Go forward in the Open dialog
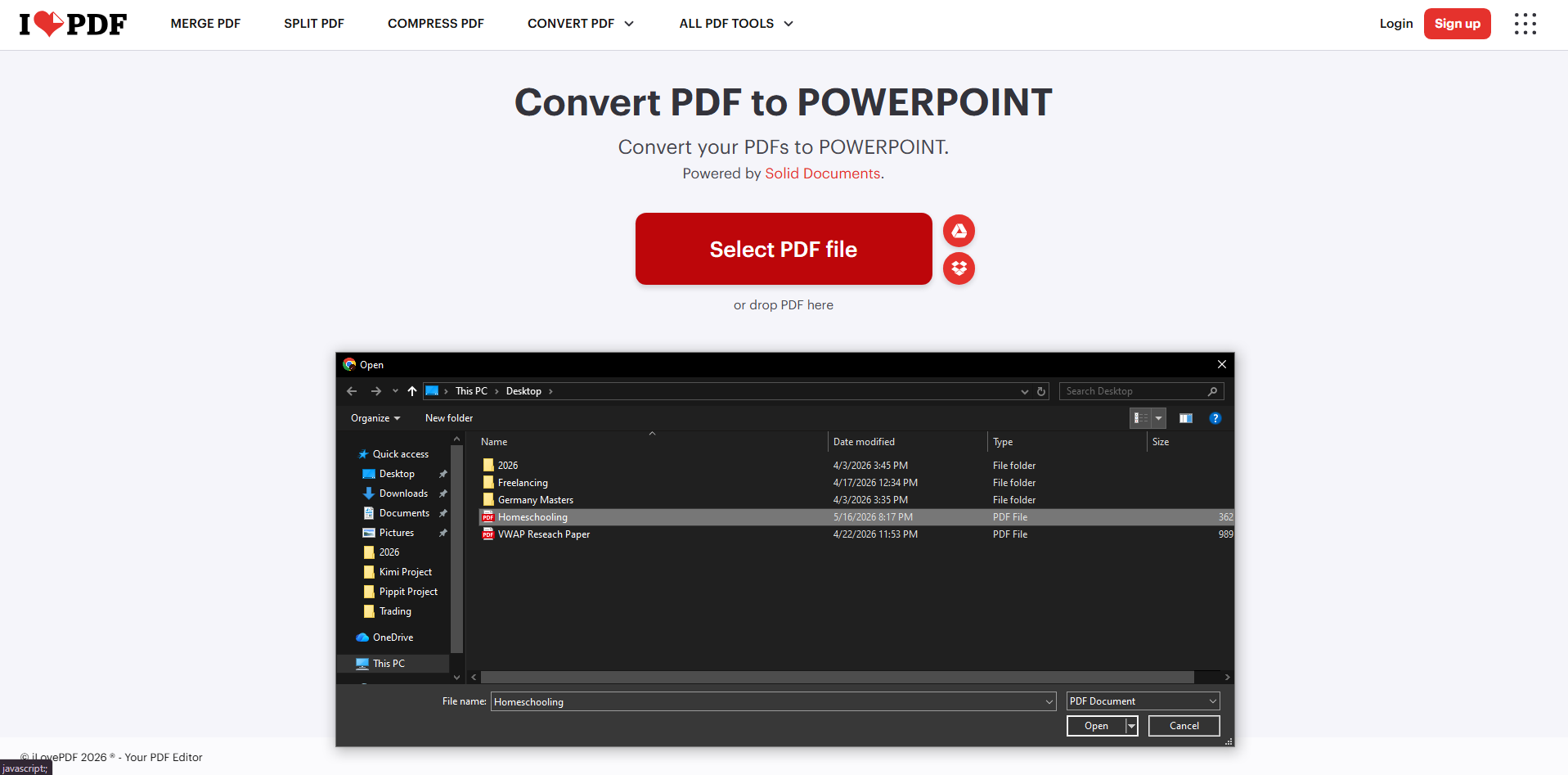The height and width of the screenshot is (775, 1568). point(376,391)
